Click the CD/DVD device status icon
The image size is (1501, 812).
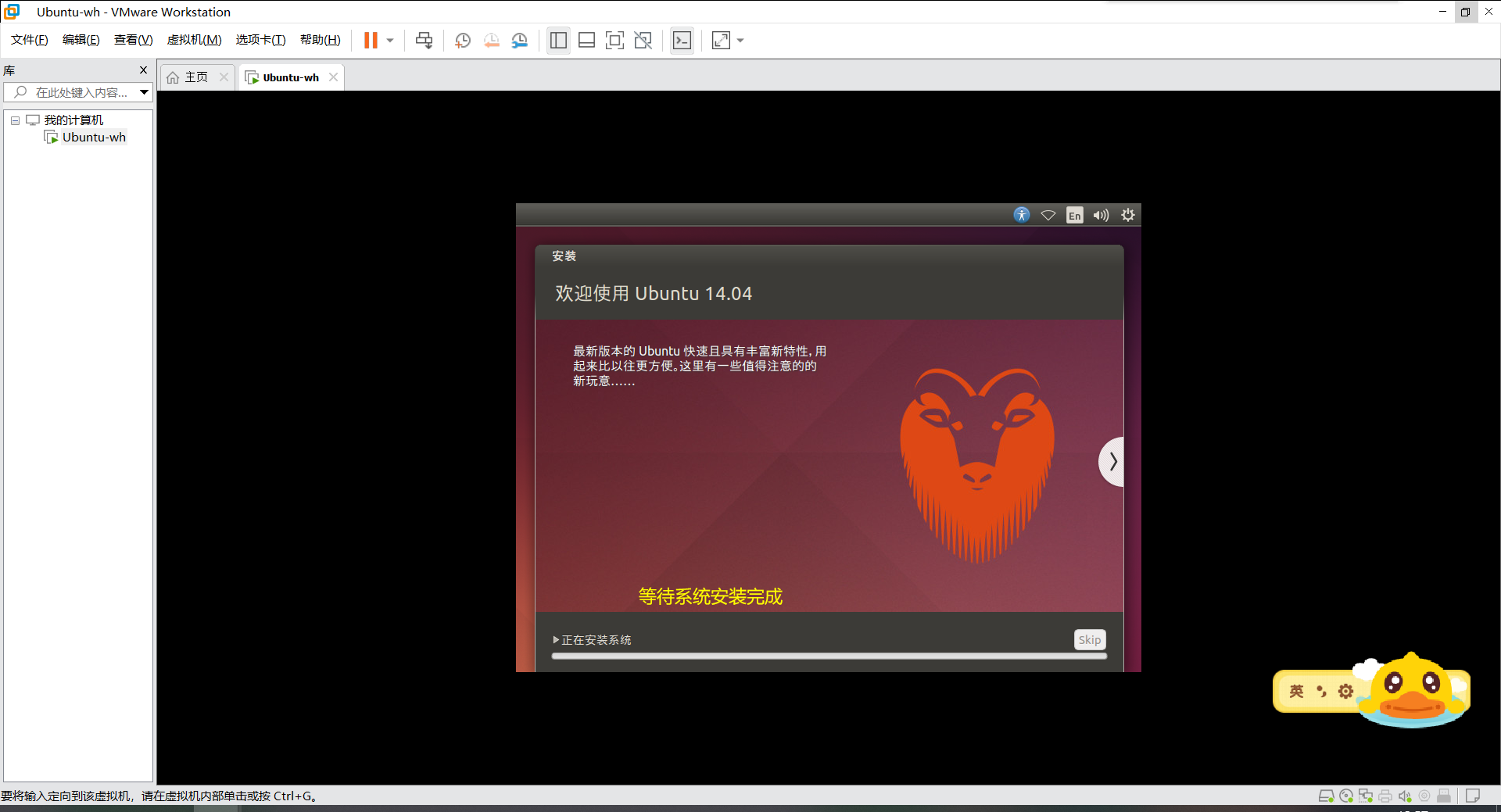click(1346, 796)
